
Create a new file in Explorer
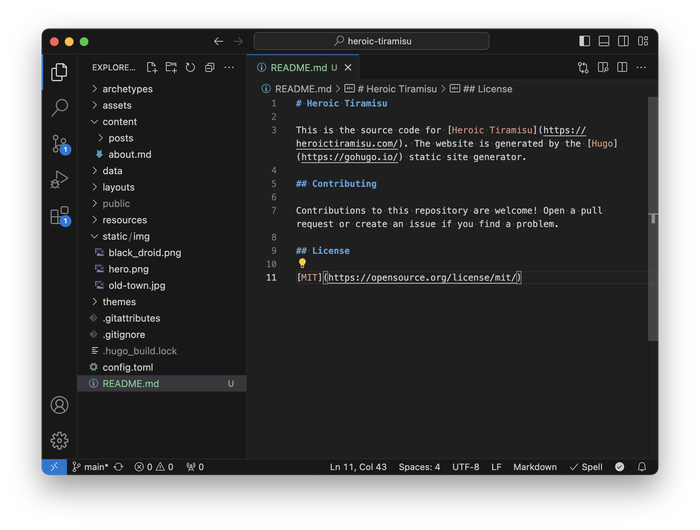(x=152, y=67)
